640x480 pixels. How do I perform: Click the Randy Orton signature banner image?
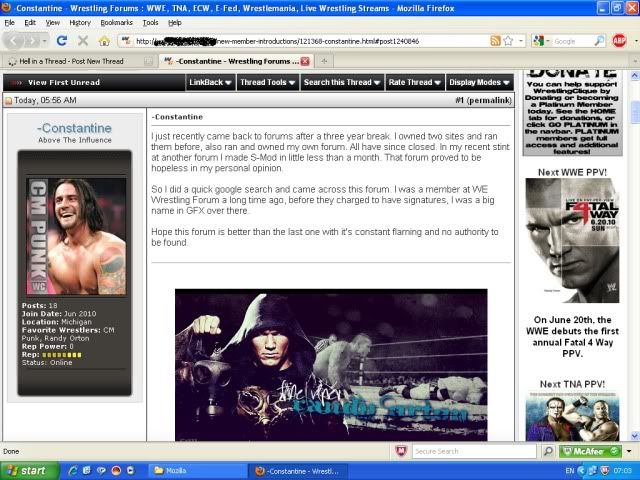tap(331, 365)
